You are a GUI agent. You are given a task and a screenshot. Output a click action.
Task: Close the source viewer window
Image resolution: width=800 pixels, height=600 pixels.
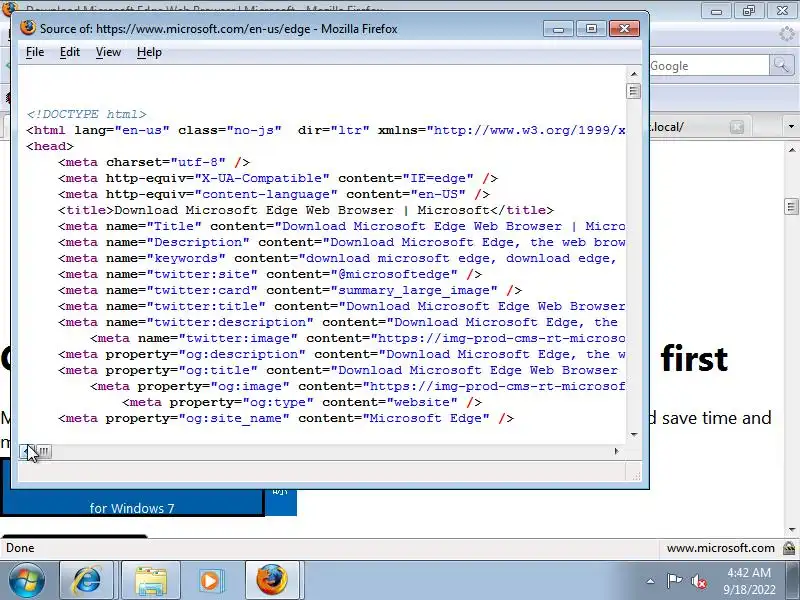tap(624, 29)
